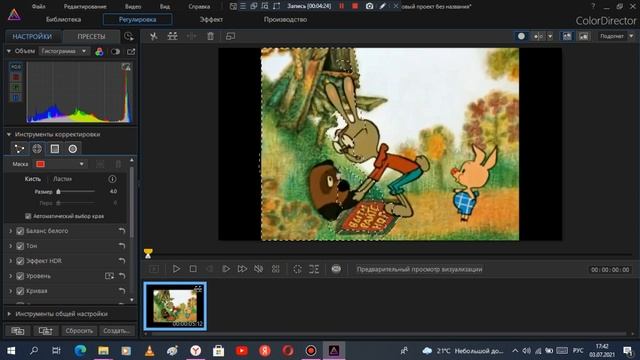Select the radial filter circle tool
Viewport: 640px width, 360px height.
coord(73,149)
